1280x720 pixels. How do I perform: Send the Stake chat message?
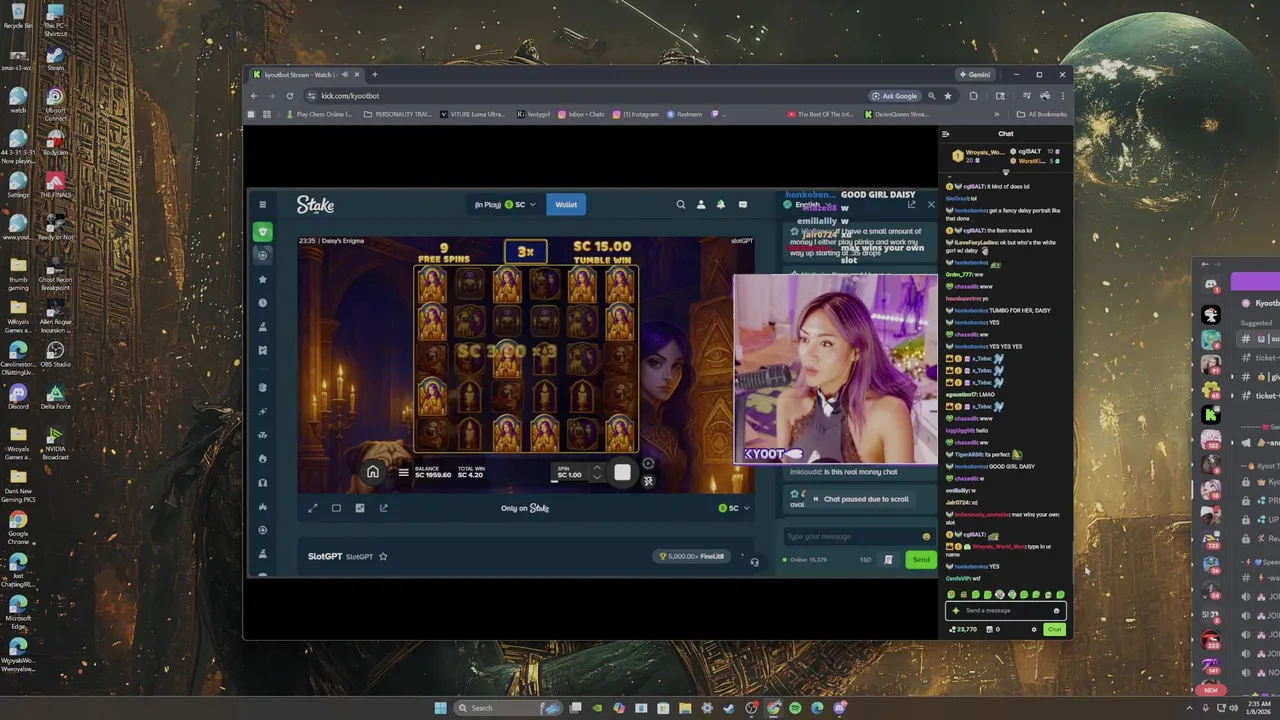921,560
